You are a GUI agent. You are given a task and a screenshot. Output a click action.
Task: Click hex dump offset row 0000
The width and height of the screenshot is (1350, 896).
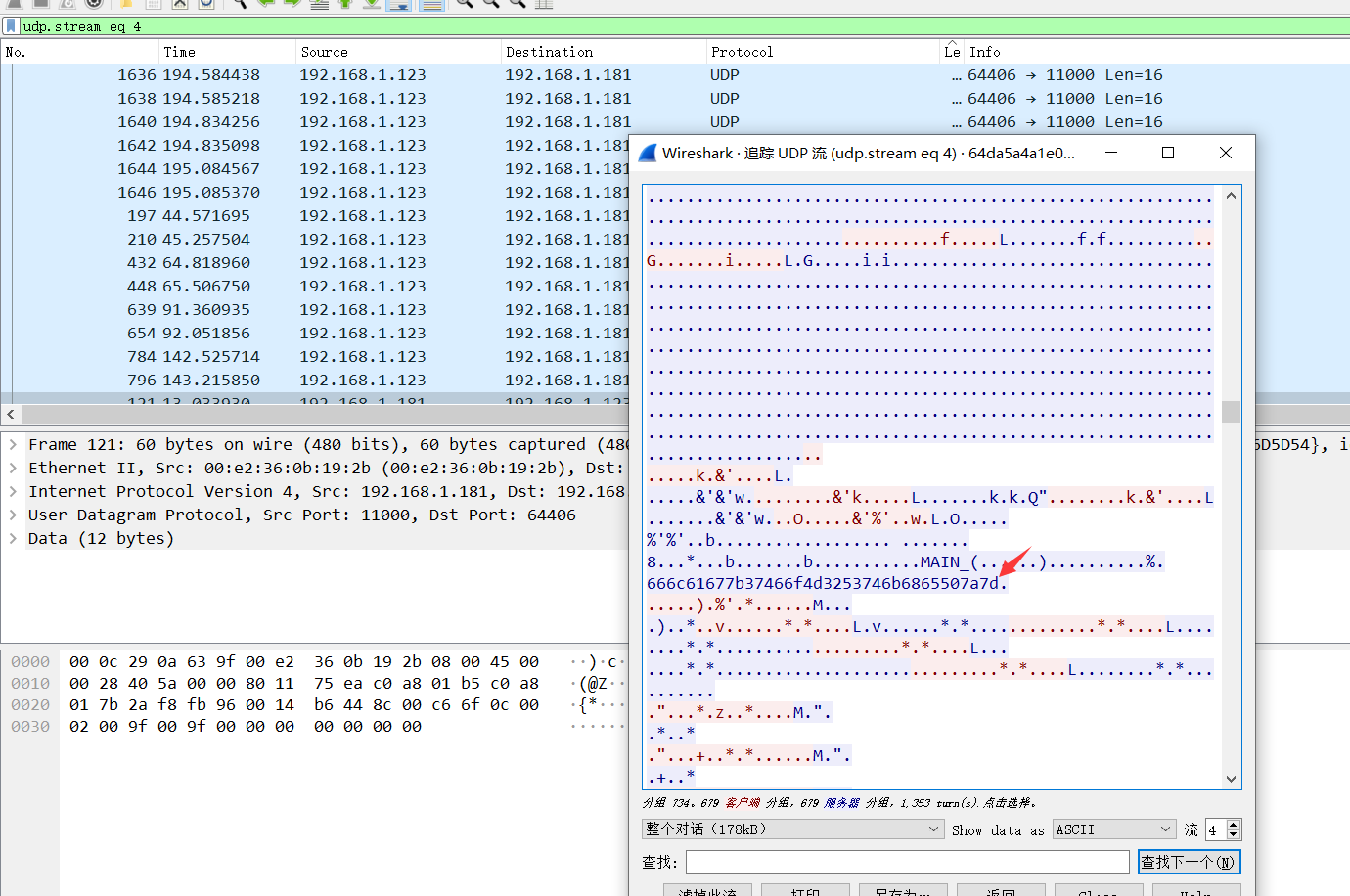[x=30, y=662]
